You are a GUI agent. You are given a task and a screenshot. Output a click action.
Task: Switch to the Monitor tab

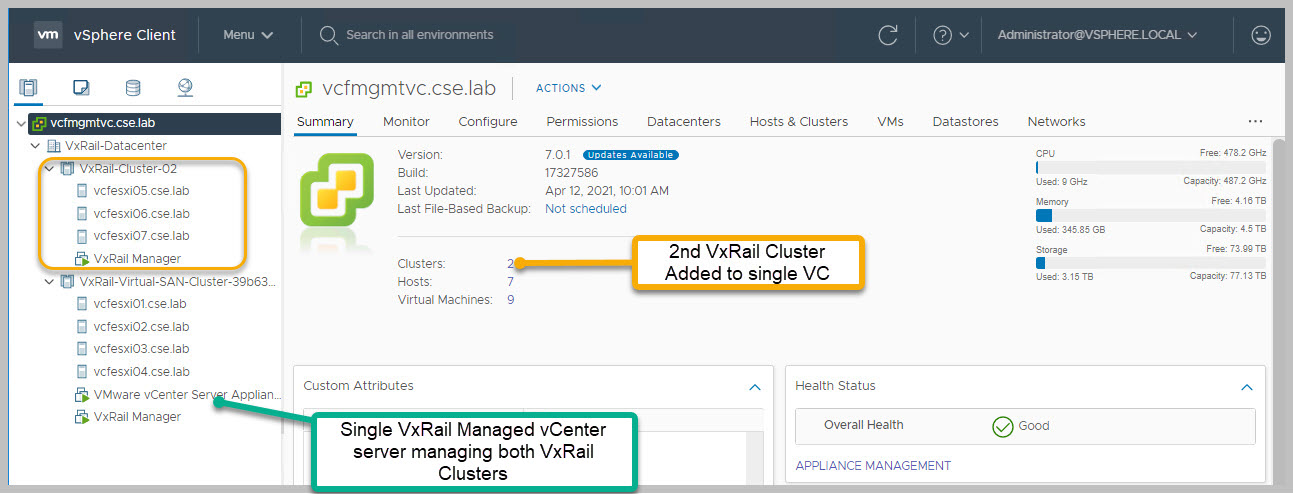pyautogui.click(x=406, y=122)
